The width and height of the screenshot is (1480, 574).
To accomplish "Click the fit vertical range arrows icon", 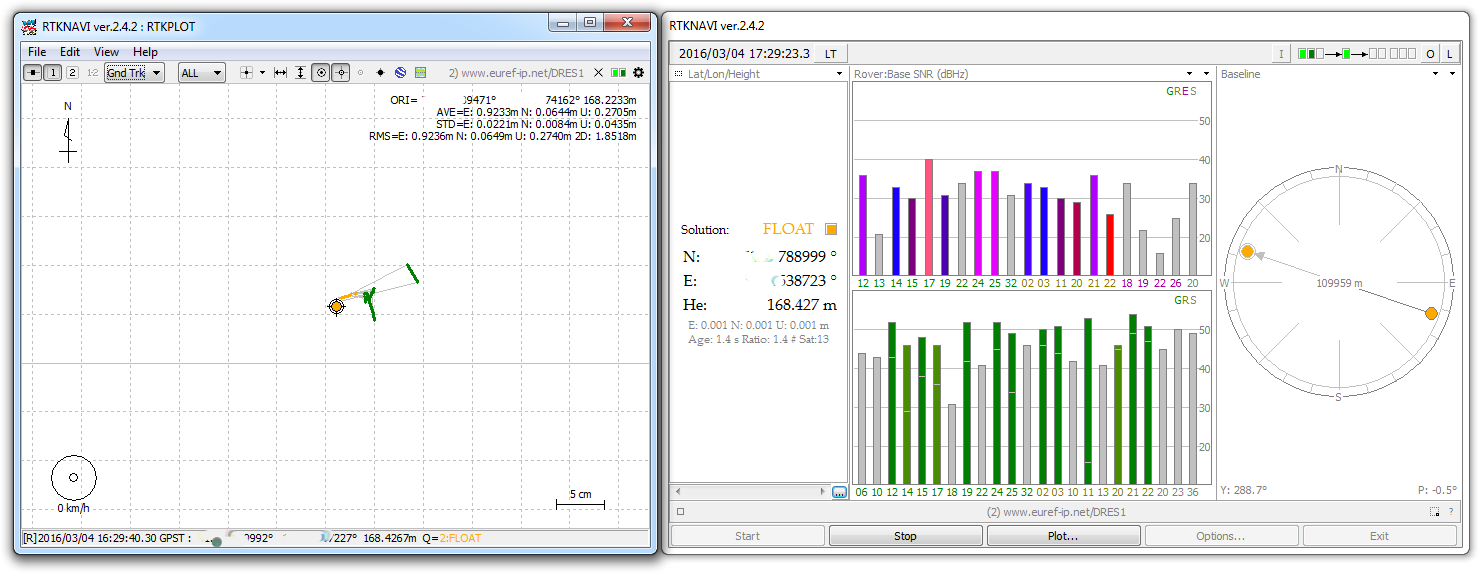I will coord(300,73).
